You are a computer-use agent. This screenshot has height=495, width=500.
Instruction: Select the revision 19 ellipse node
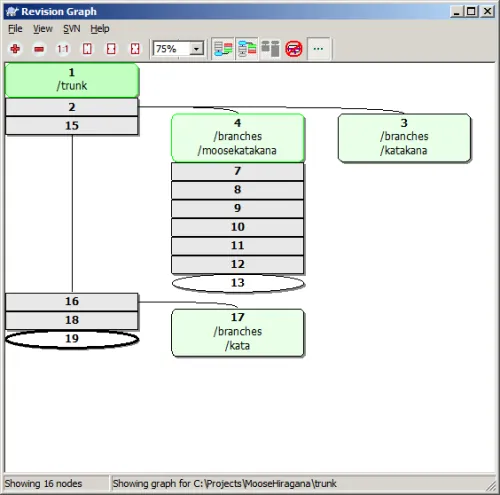pos(72,339)
